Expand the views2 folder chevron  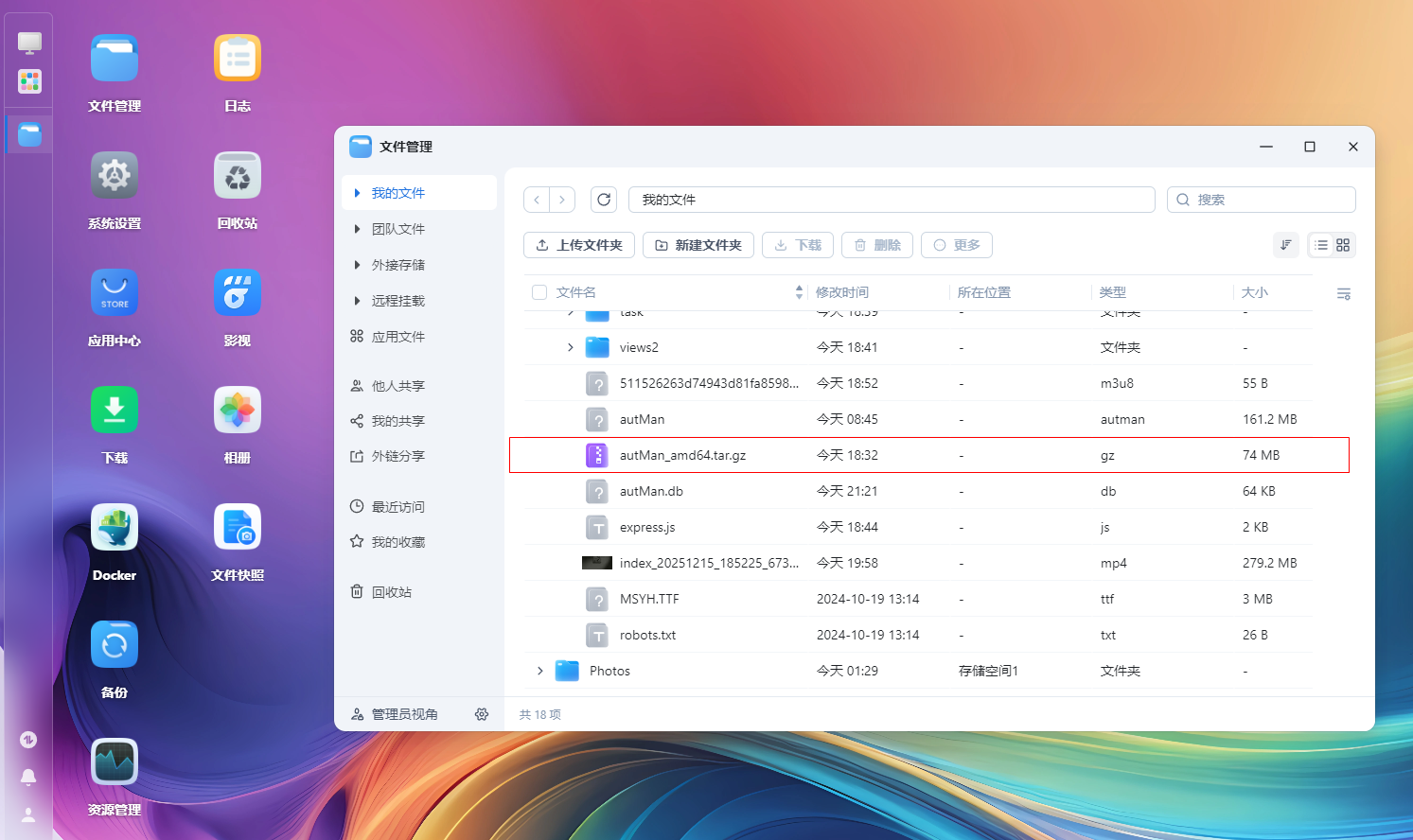pyautogui.click(x=570, y=347)
